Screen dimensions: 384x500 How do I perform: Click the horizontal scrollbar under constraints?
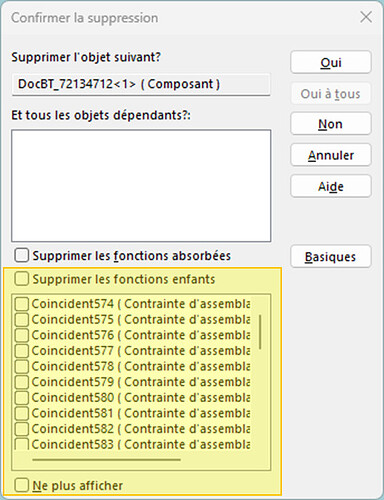pos(107,460)
